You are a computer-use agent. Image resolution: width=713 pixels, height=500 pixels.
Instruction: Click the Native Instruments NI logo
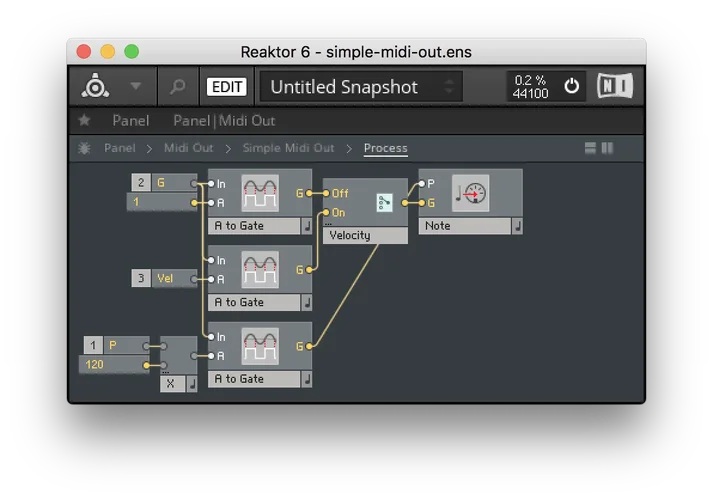pyautogui.click(x=614, y=86)
